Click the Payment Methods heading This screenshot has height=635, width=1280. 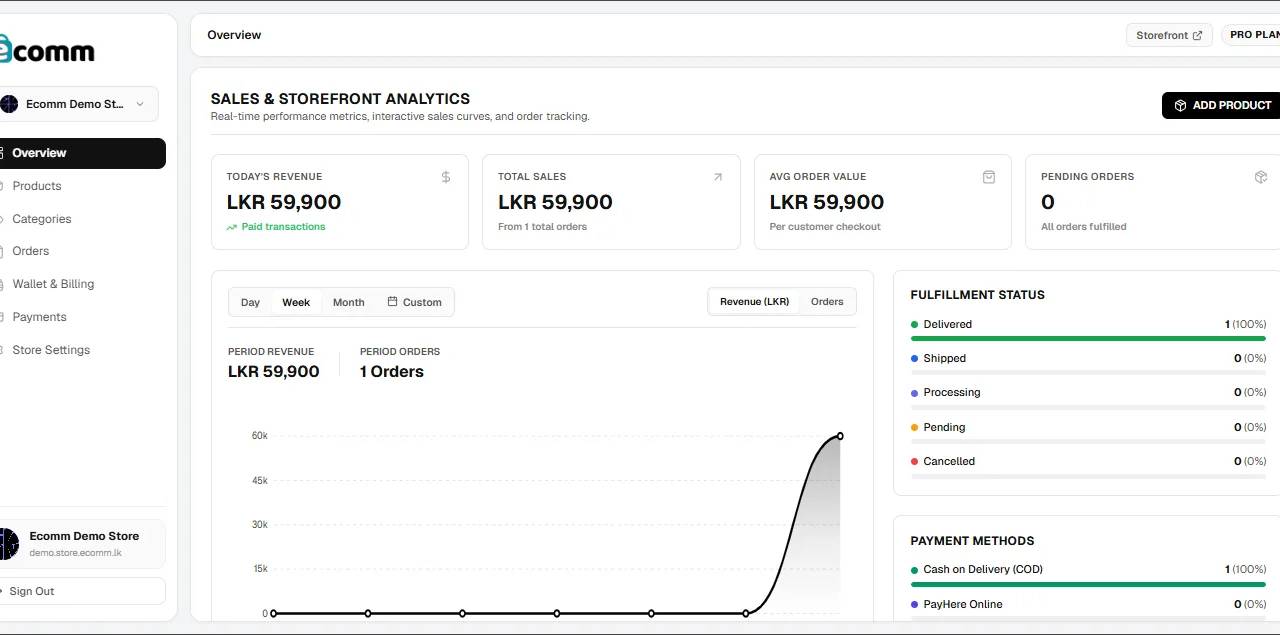click(972, 541)
